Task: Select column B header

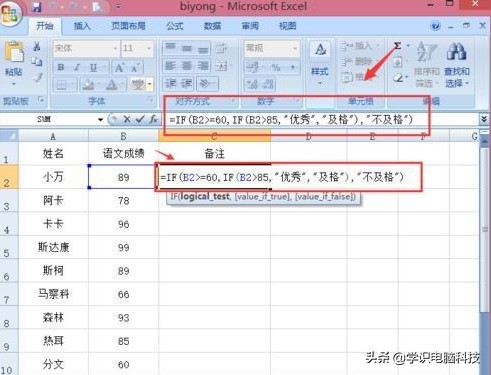Action: [123, 136]
